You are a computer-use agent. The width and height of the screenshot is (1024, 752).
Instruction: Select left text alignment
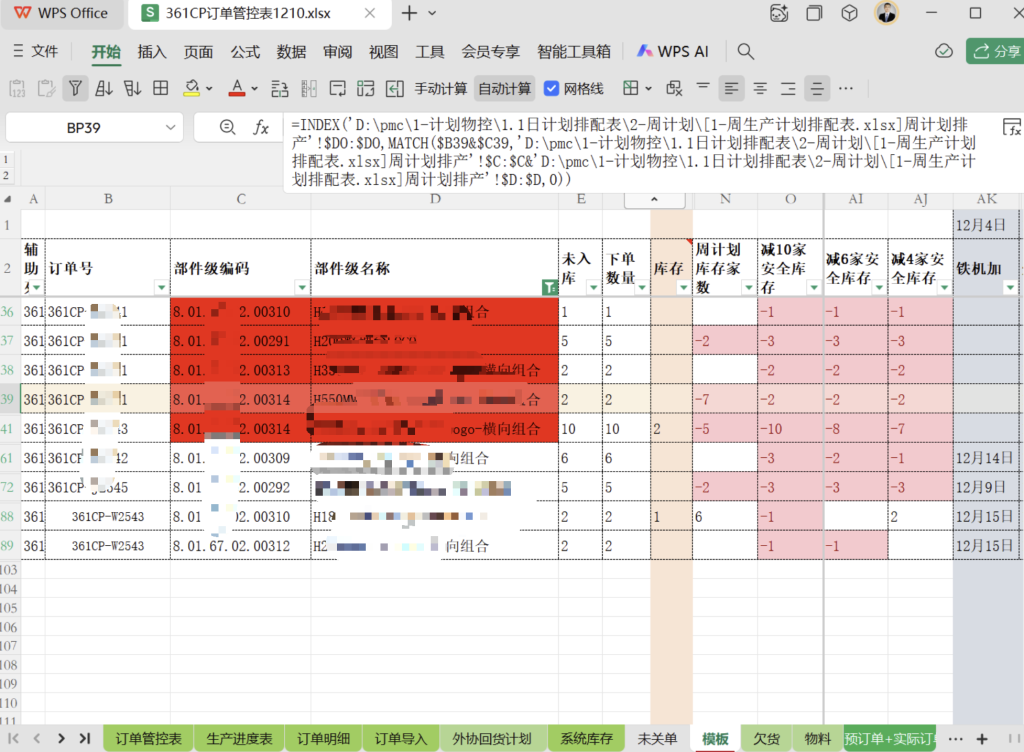731,88
